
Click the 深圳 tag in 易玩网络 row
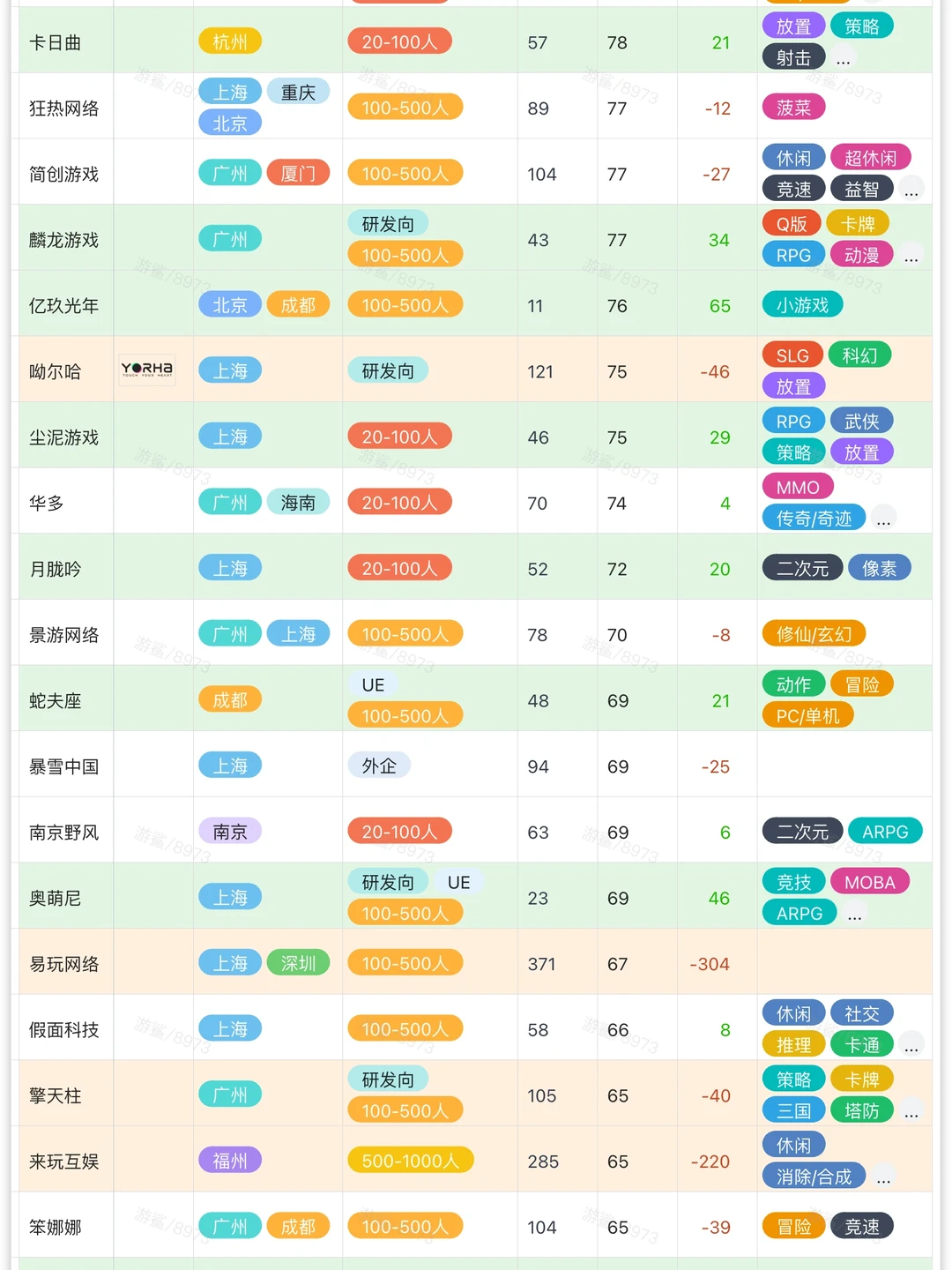(298, 963)
